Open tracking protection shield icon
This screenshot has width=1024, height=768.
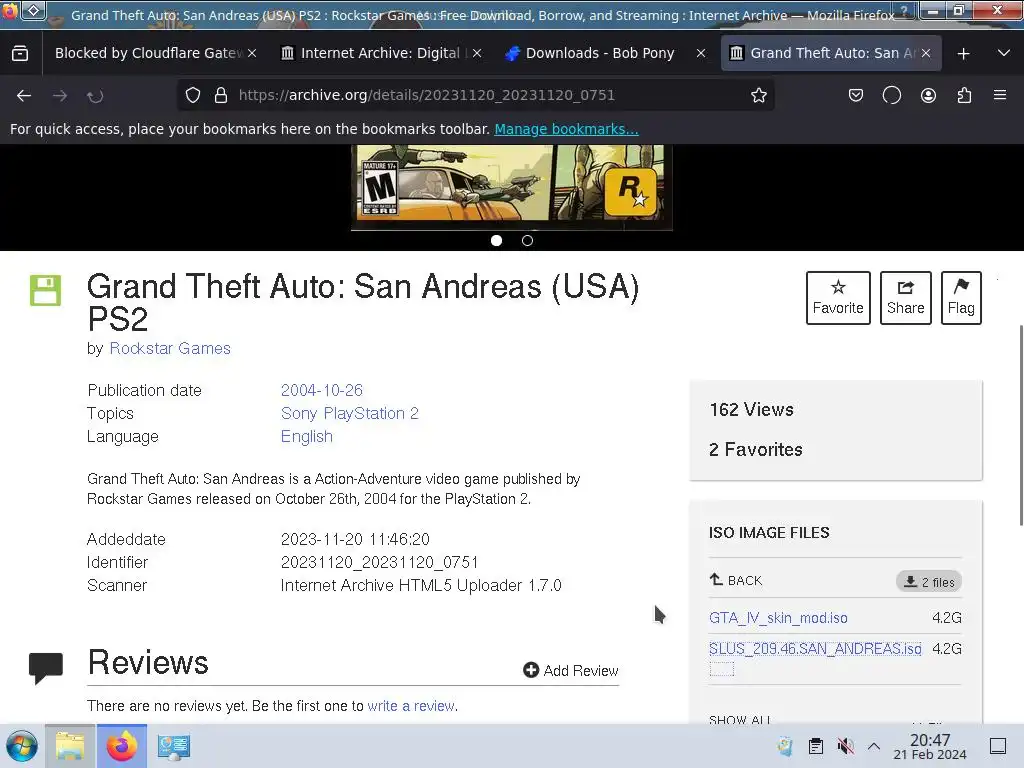[193, 95]
